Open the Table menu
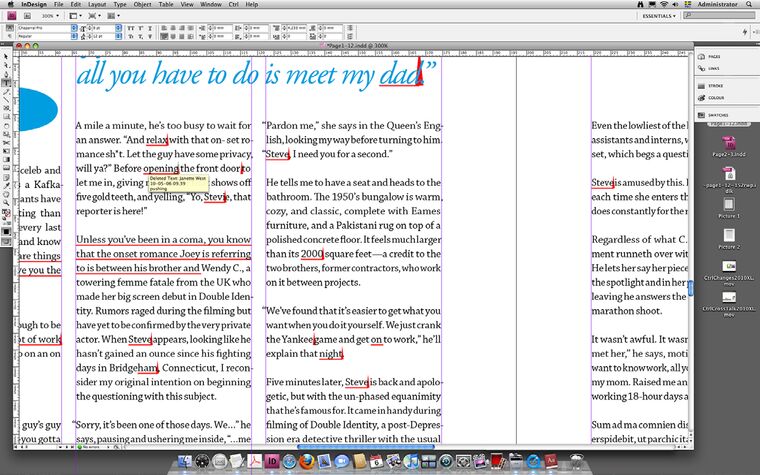This screenshot has height=475, width=760. 166,4
